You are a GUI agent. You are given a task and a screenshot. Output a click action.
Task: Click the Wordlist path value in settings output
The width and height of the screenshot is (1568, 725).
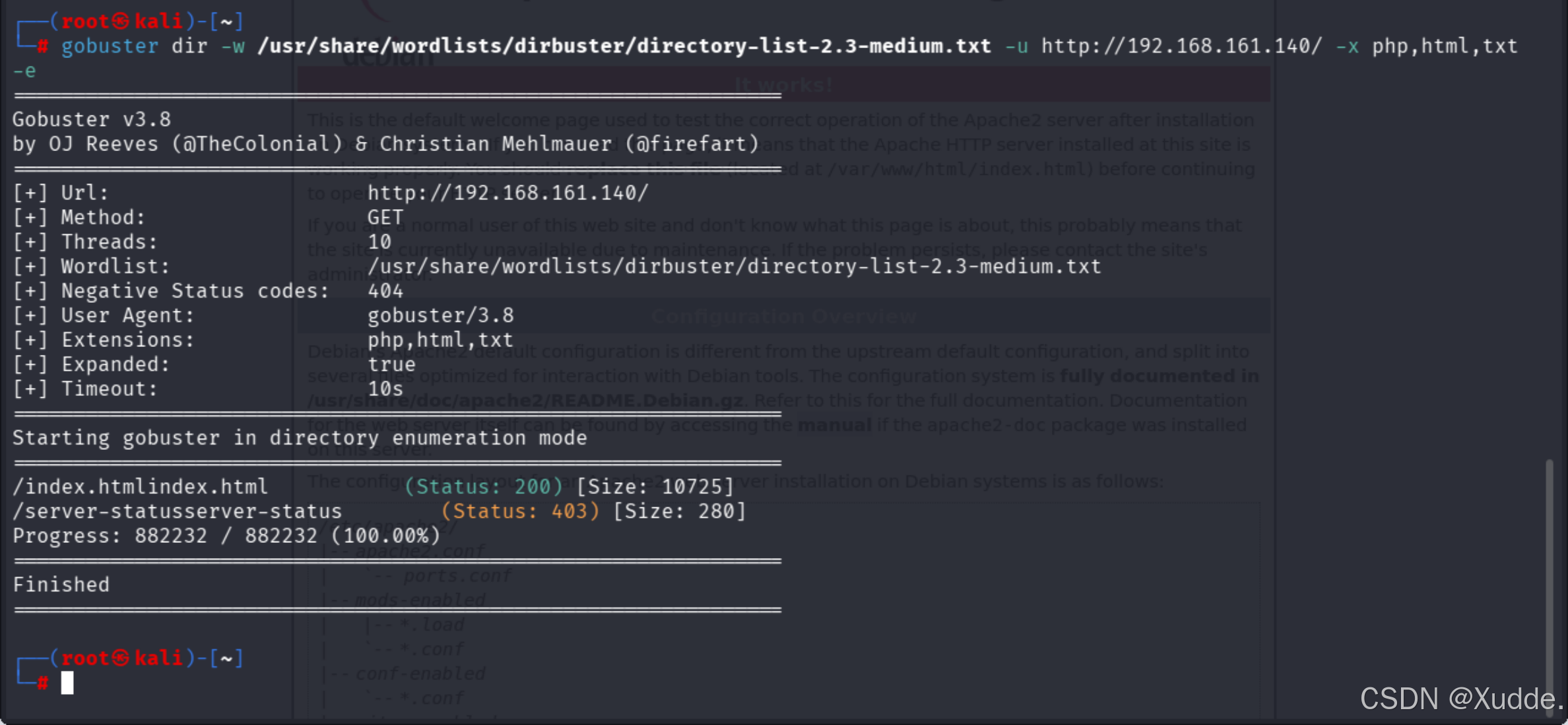click(734, 267)
